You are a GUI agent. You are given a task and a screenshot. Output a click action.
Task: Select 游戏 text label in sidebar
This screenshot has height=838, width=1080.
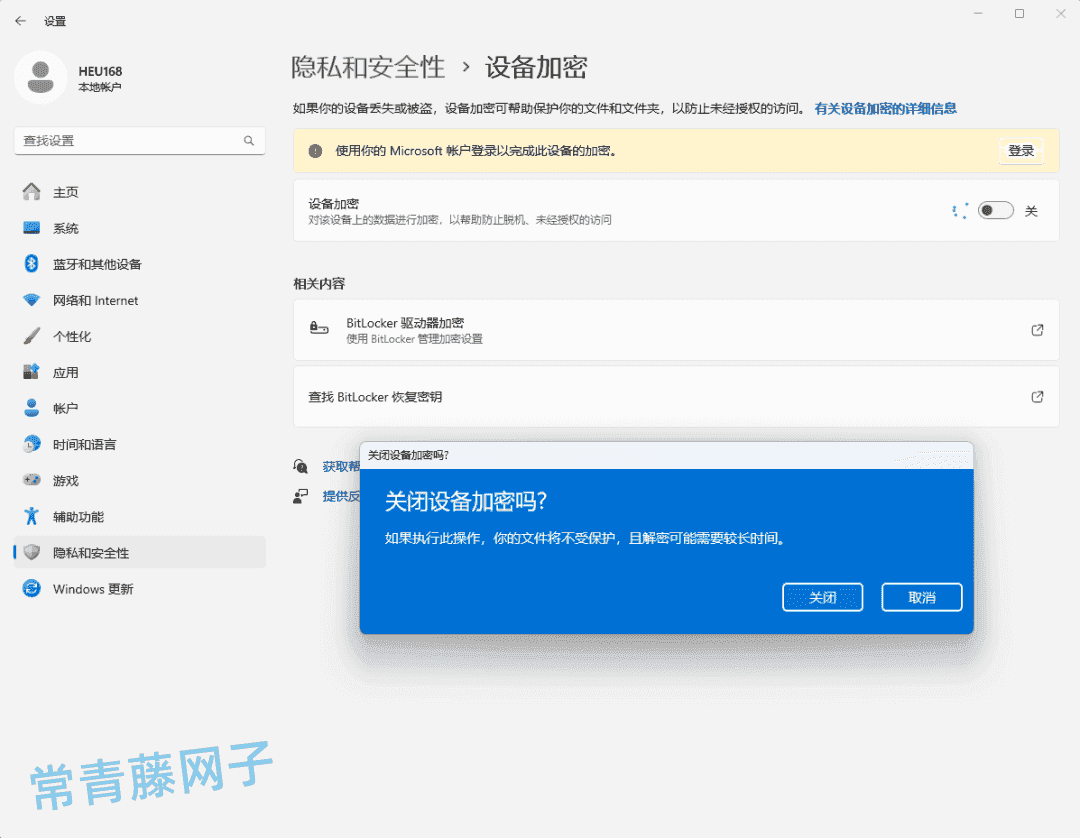66,481
